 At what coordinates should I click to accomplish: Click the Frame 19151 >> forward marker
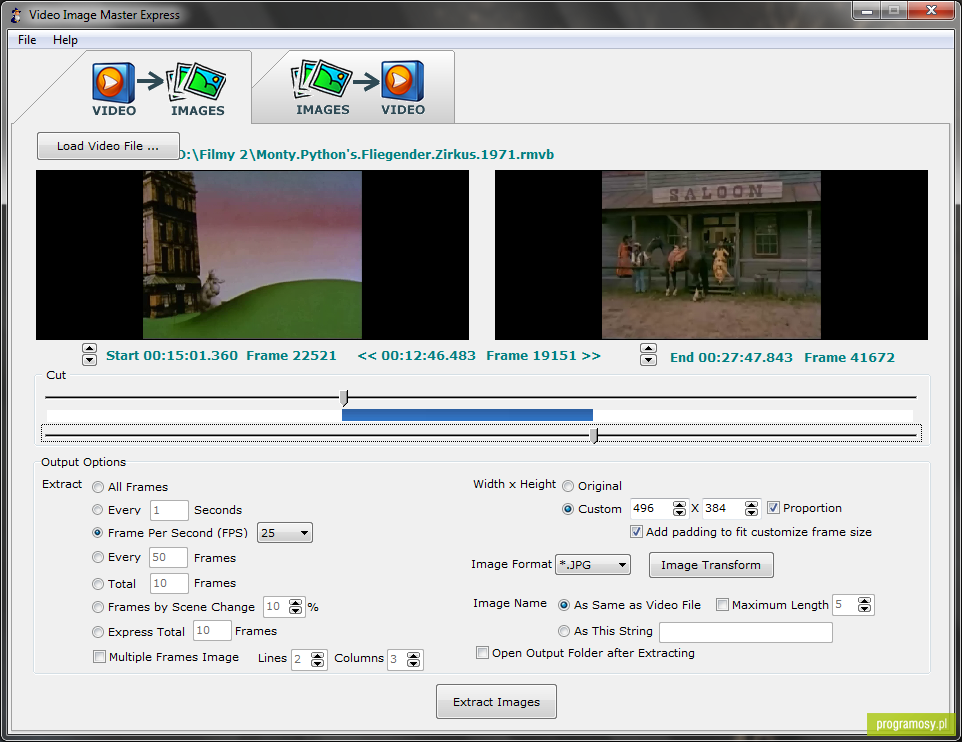tap(544, 356)
